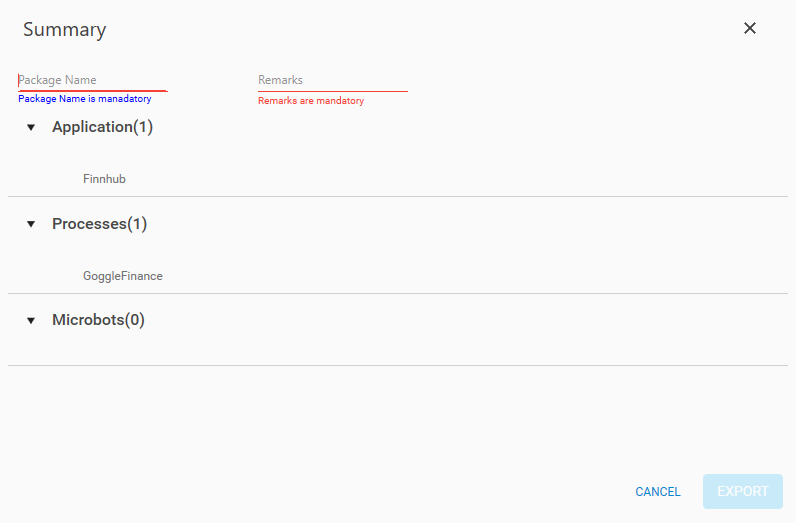
Task: Click the red underline beneath Package Name
Action: point(92,91)
